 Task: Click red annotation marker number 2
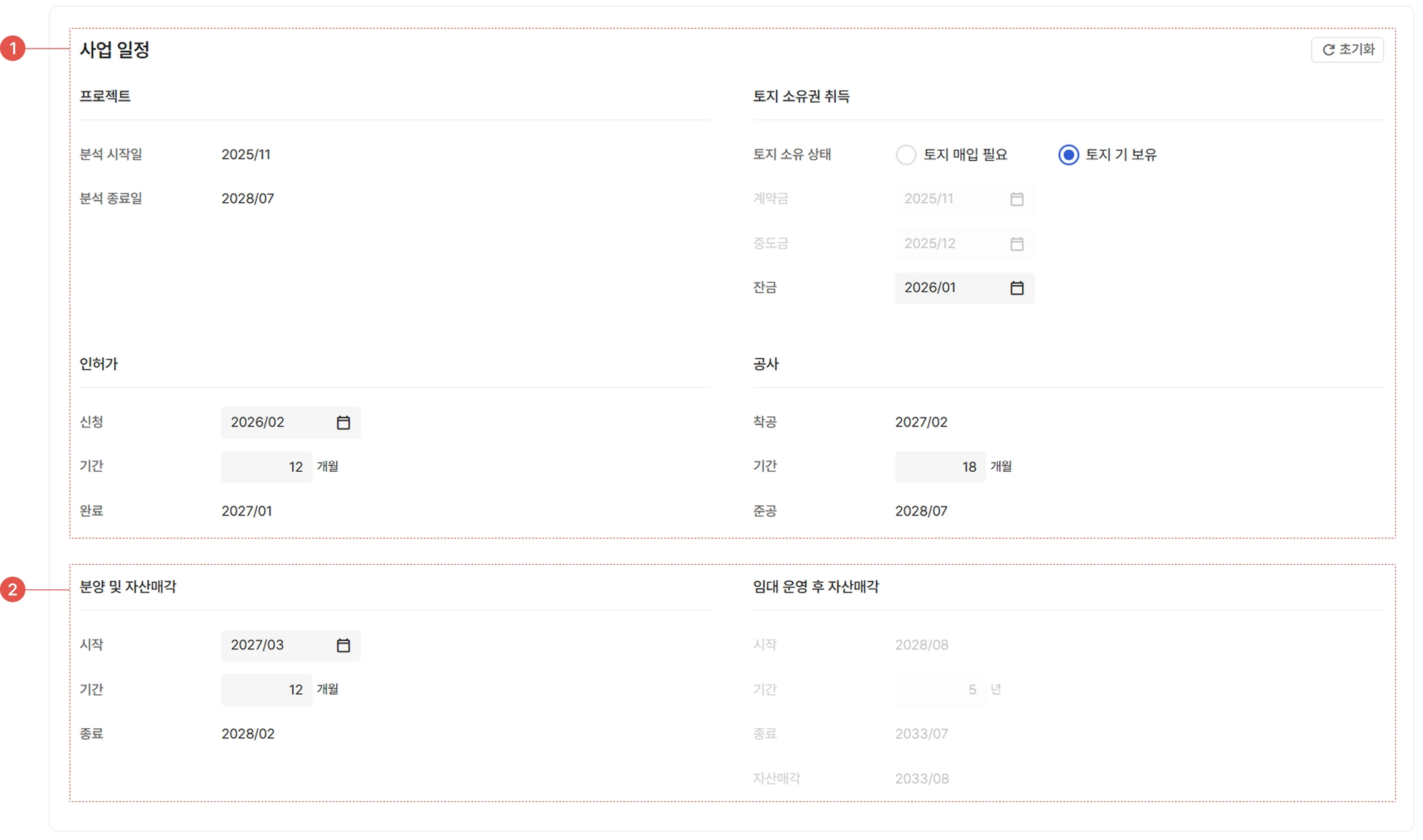[13, 590]
